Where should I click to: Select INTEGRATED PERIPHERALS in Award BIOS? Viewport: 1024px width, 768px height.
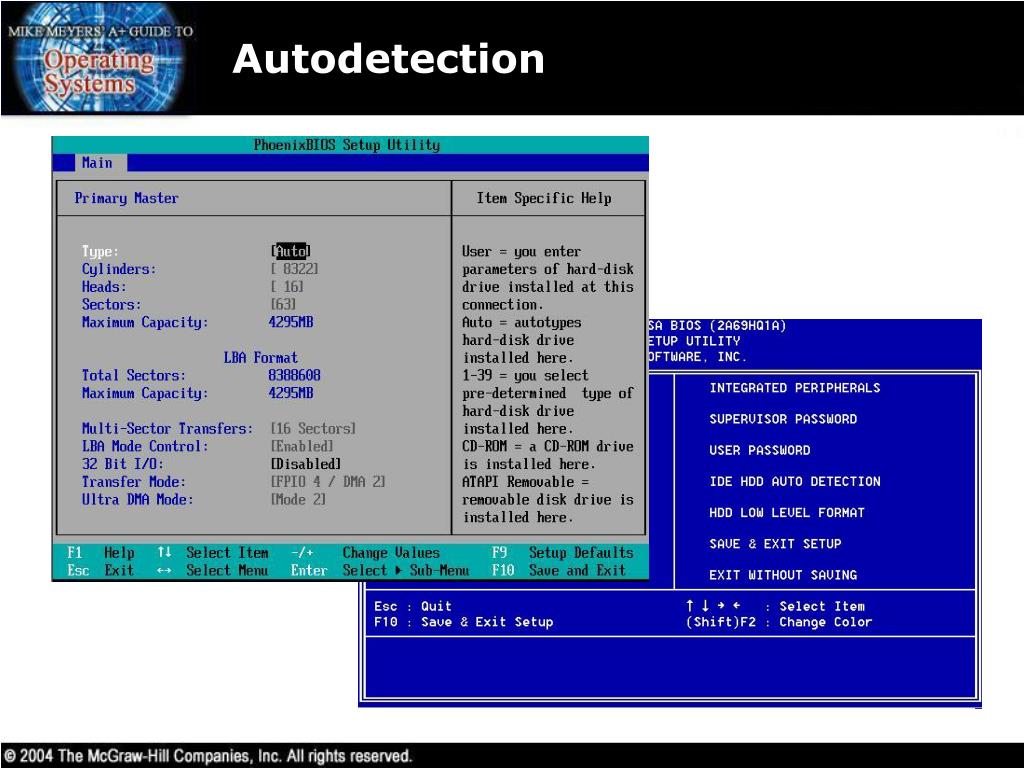[795, 388]
